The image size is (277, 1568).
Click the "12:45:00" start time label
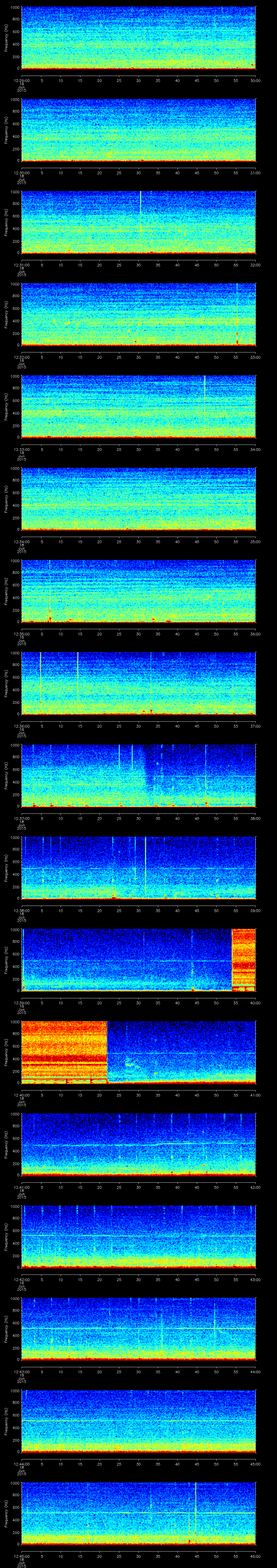click(x=21, y=1556)
